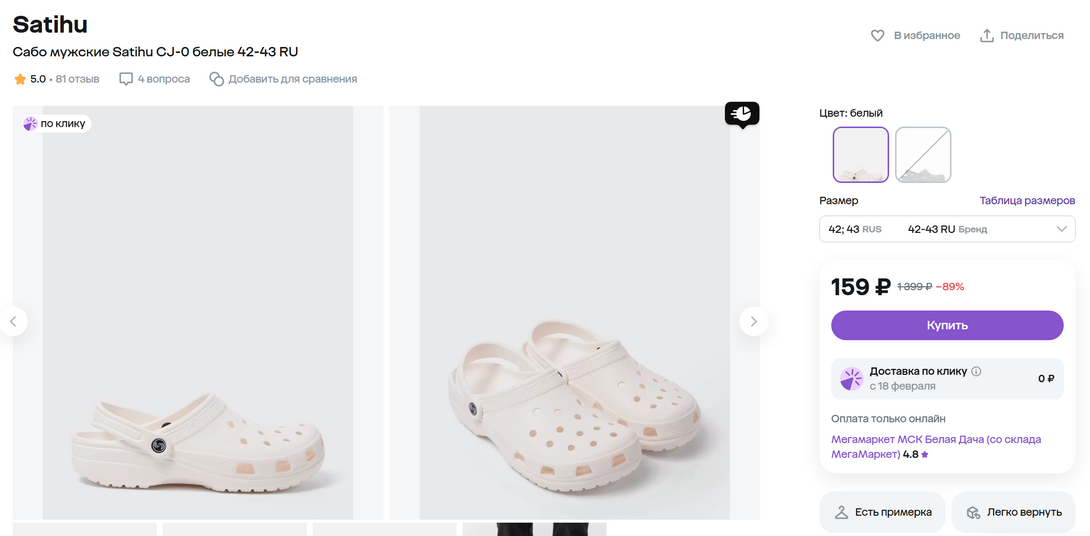Show the next product photo
1090x536 pixels.
pos(753,321)
